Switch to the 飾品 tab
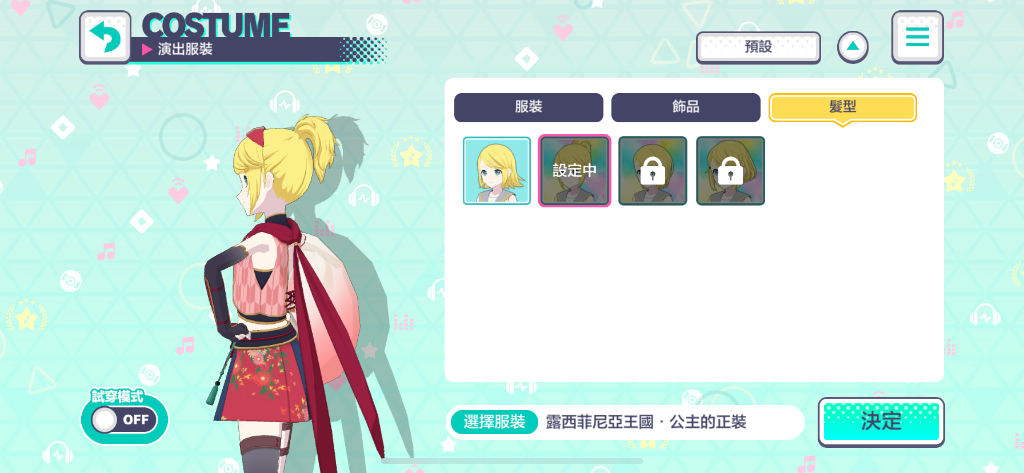Screen dimensions: 1024x473 click(686, 108)
